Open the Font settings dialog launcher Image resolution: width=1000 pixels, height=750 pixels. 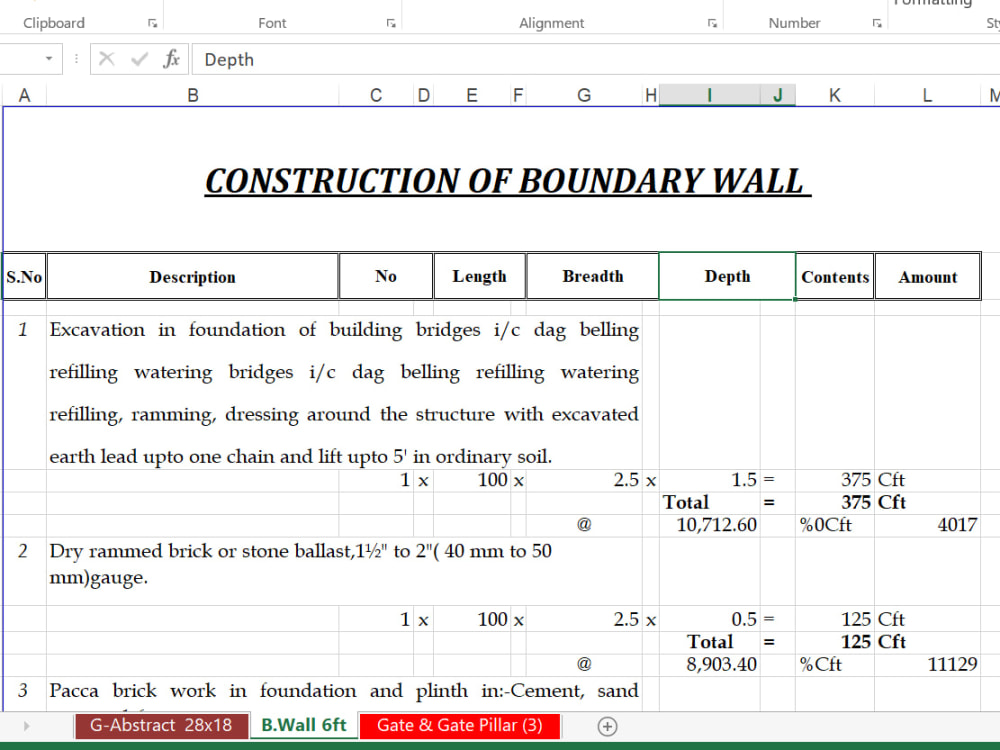[391, 24]
